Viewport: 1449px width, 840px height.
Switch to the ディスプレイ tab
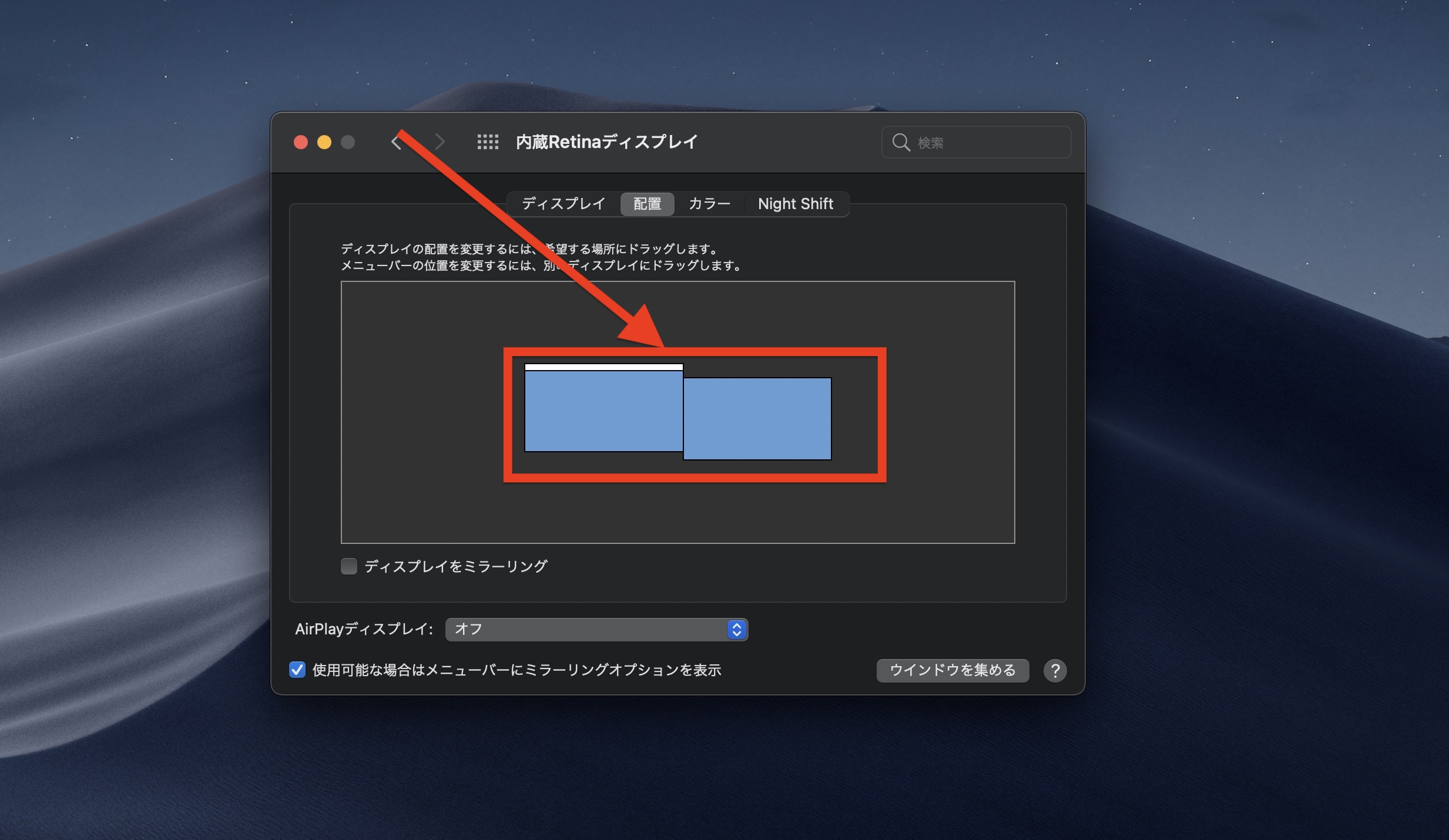(563, 204)
